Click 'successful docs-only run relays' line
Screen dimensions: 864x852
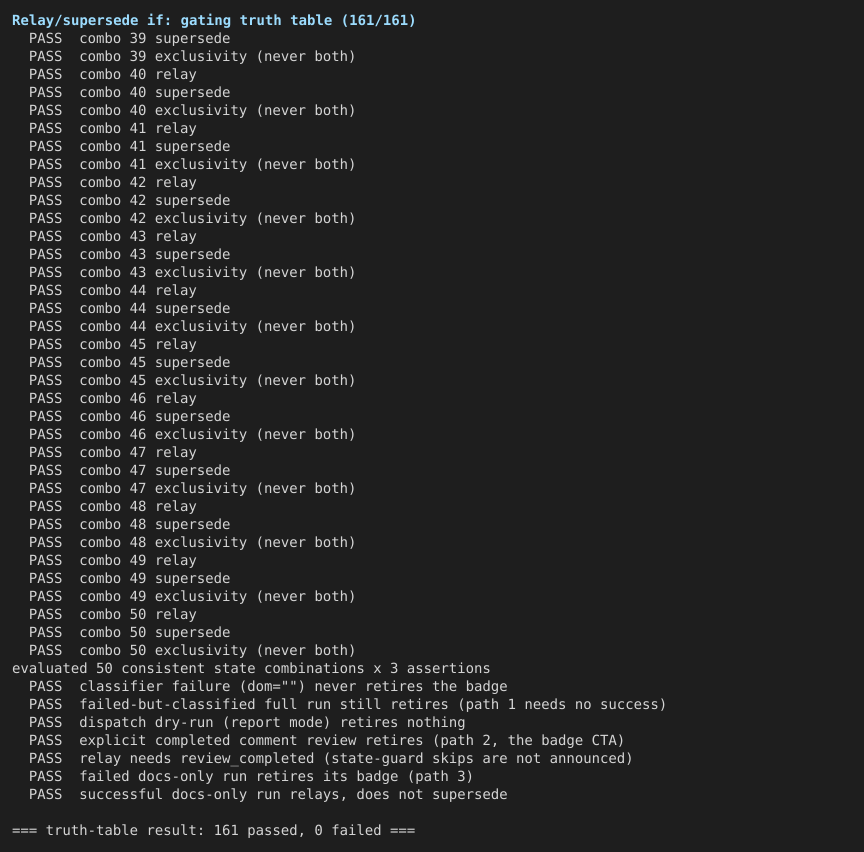point(268,795)
